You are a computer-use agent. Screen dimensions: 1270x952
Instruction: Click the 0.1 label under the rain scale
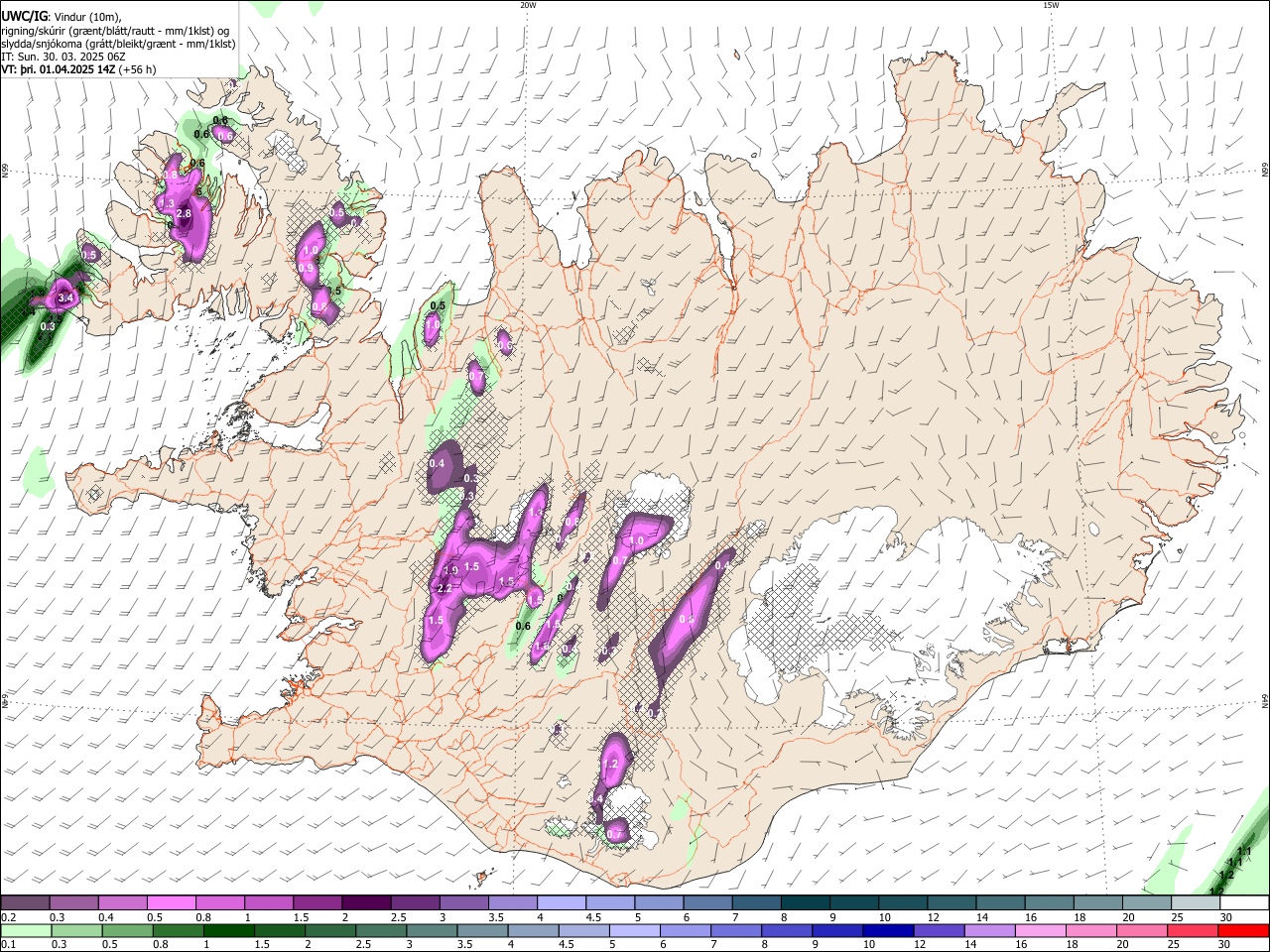tap(9, 945)
